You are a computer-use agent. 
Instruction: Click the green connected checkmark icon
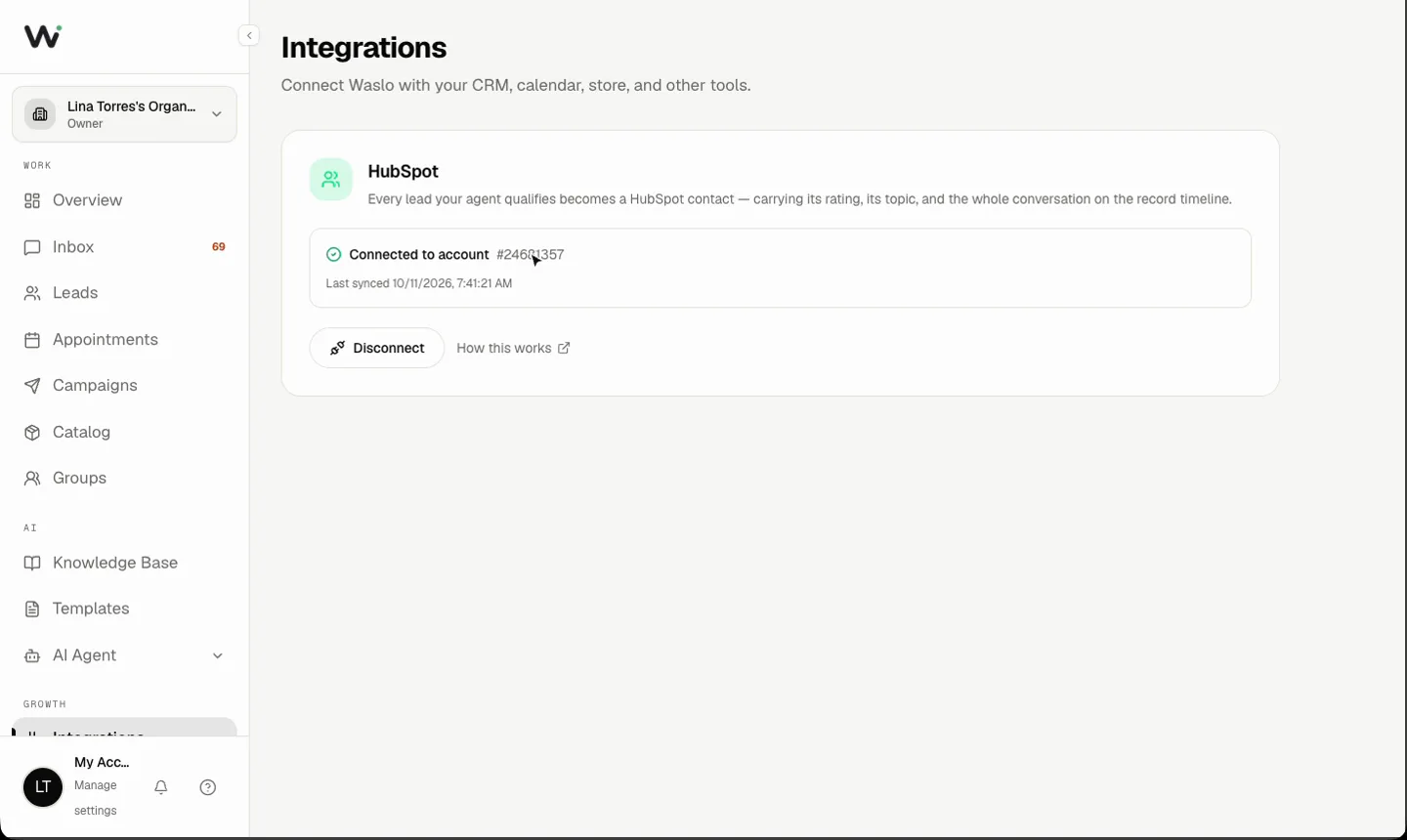click(x=334, y=255)
